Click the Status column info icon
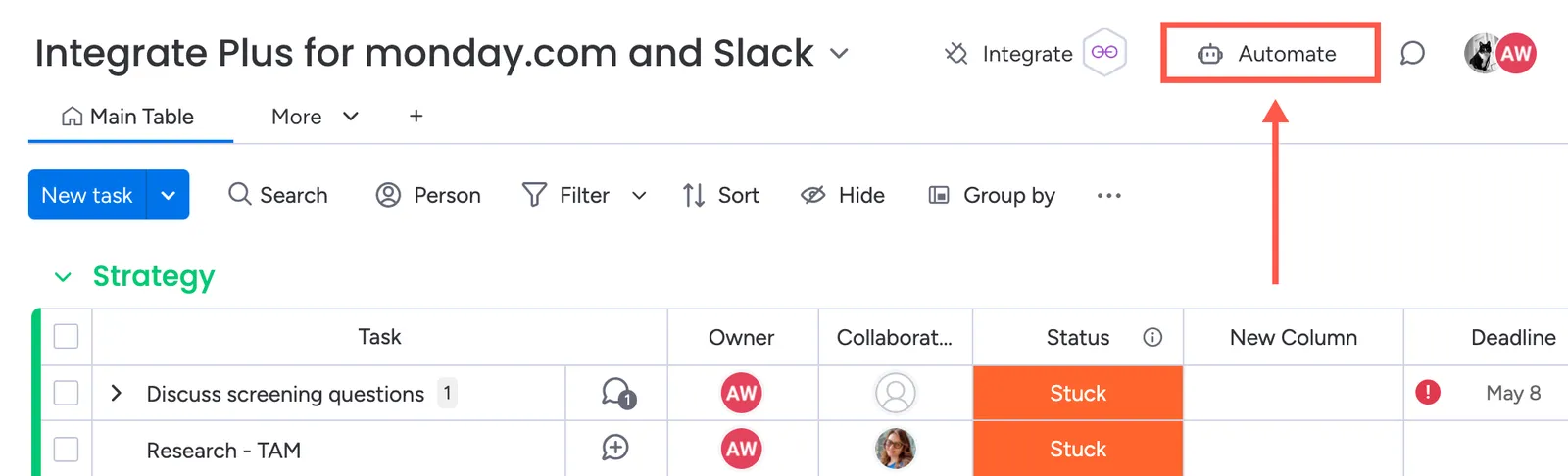Image resolution: width=1568 pixels, height=476 pixels. tap(1152, 337)
